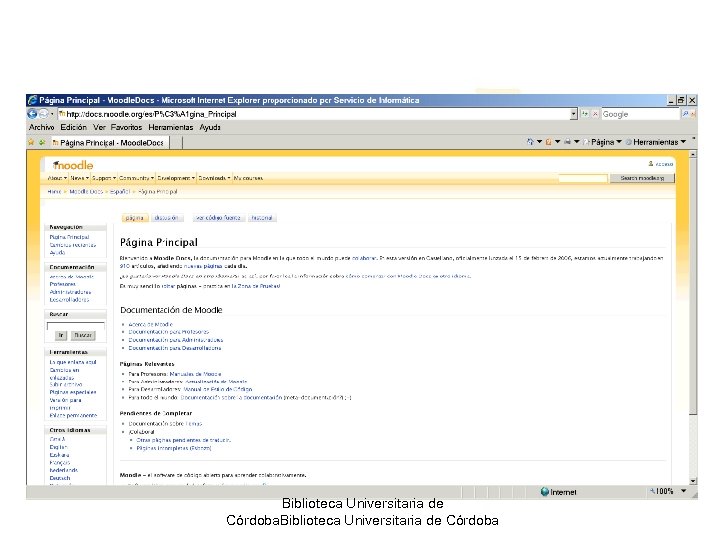
Task: Expand the Community menu on moodle navbar
Action: coord(136,178)
